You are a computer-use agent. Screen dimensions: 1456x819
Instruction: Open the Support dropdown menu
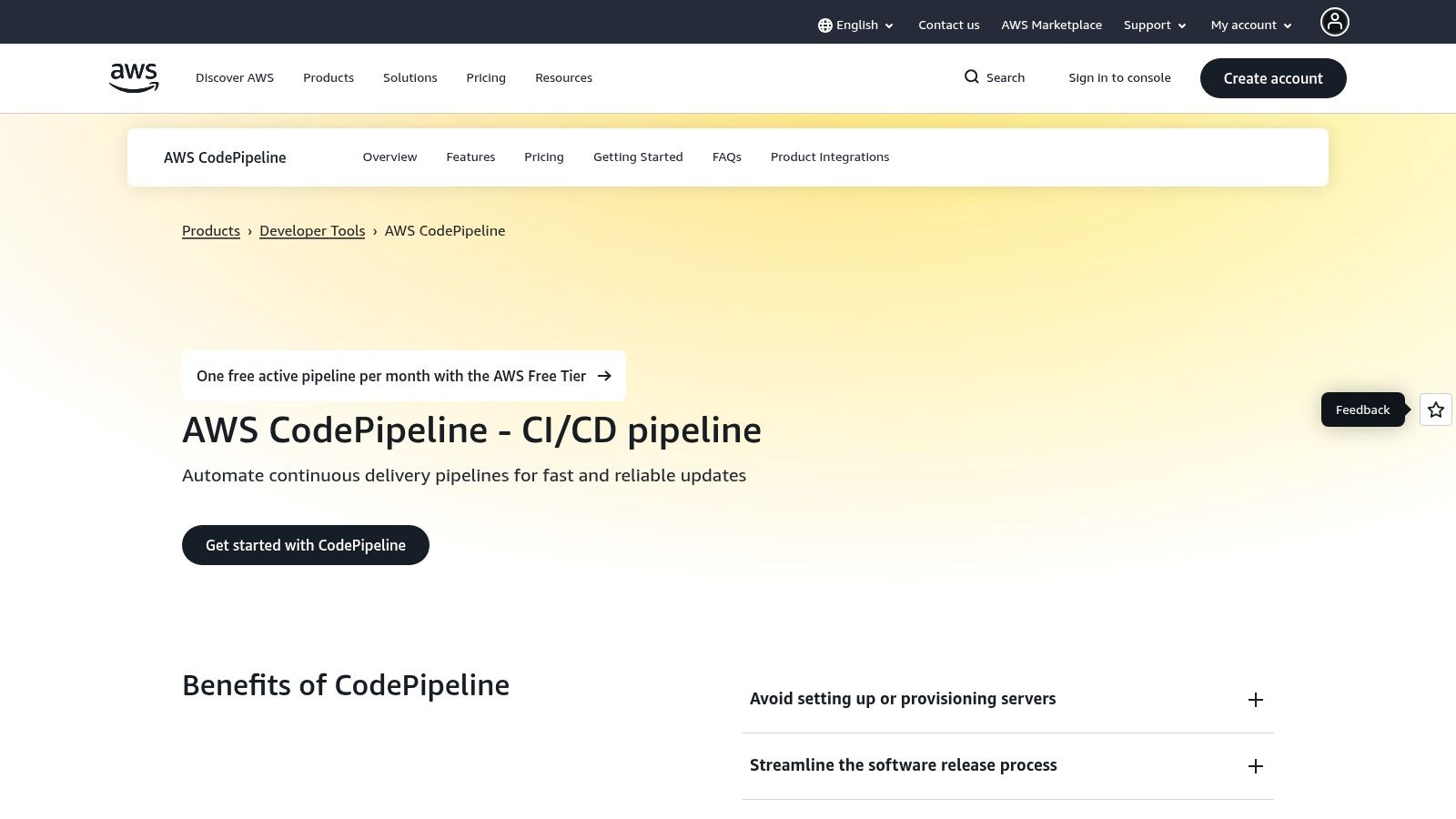pos(1155,25)
